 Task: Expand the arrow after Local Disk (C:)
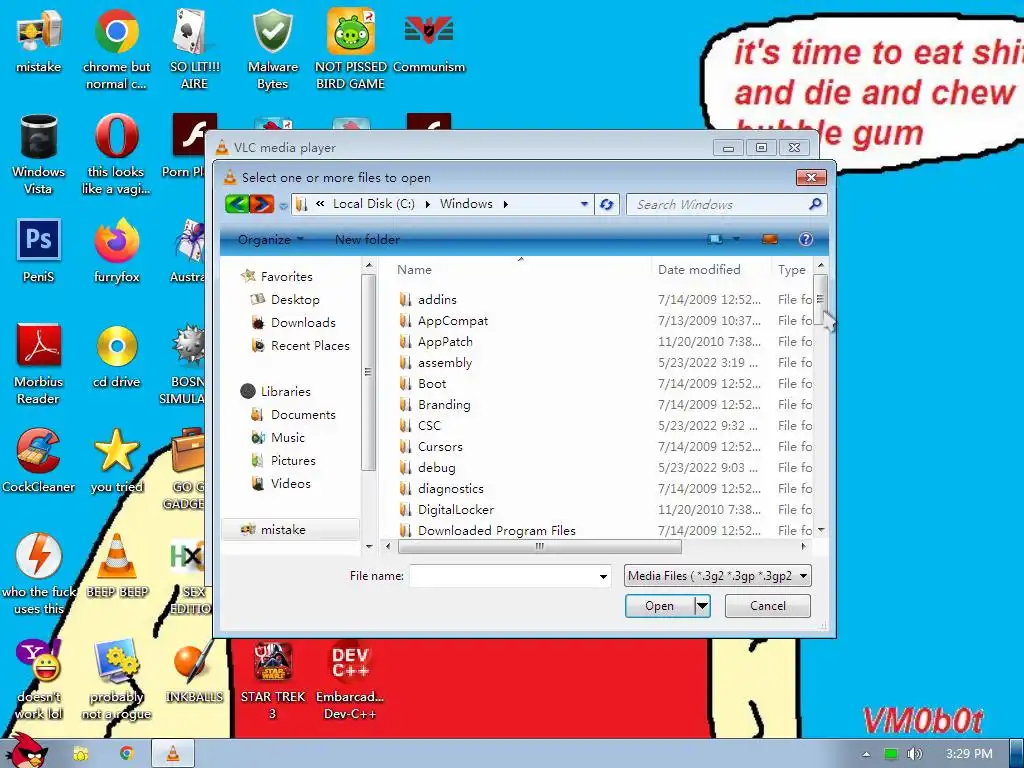coord(428,204)
